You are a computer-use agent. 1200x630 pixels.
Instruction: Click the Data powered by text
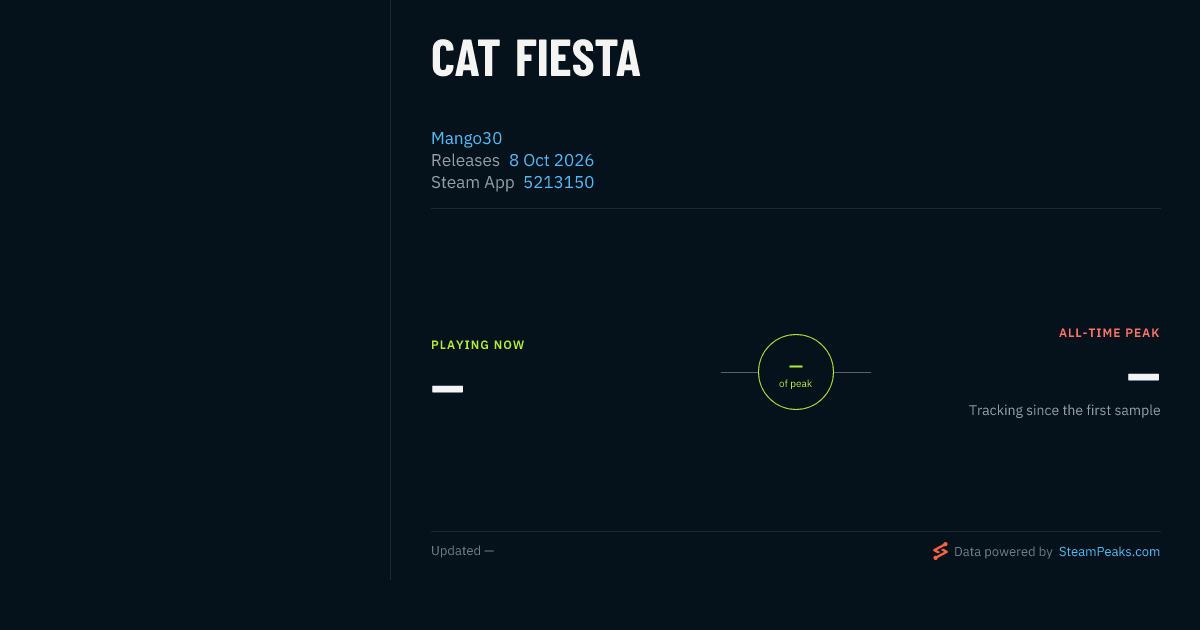(1003, 551)
